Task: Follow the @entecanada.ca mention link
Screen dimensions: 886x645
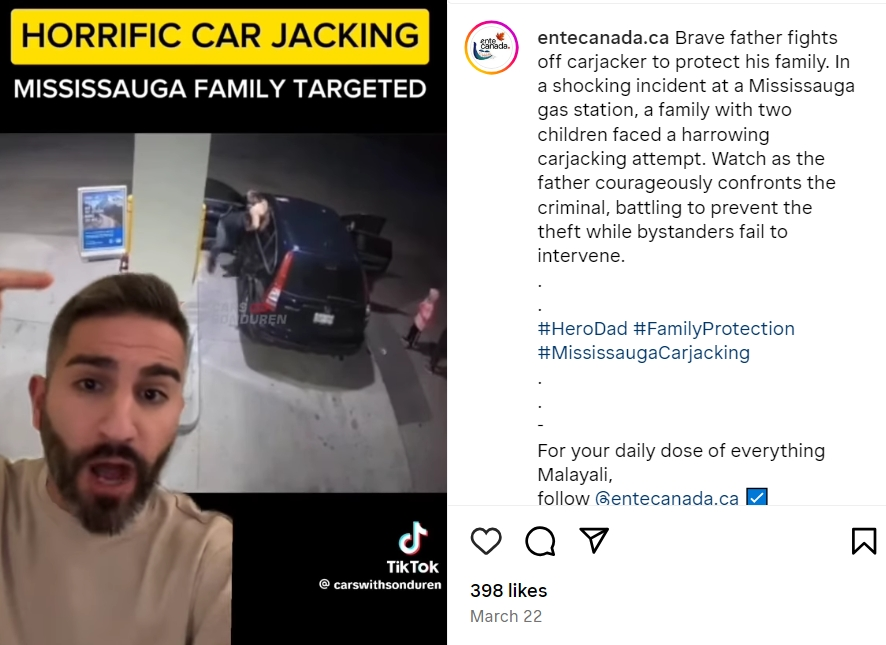Action: 667,497
